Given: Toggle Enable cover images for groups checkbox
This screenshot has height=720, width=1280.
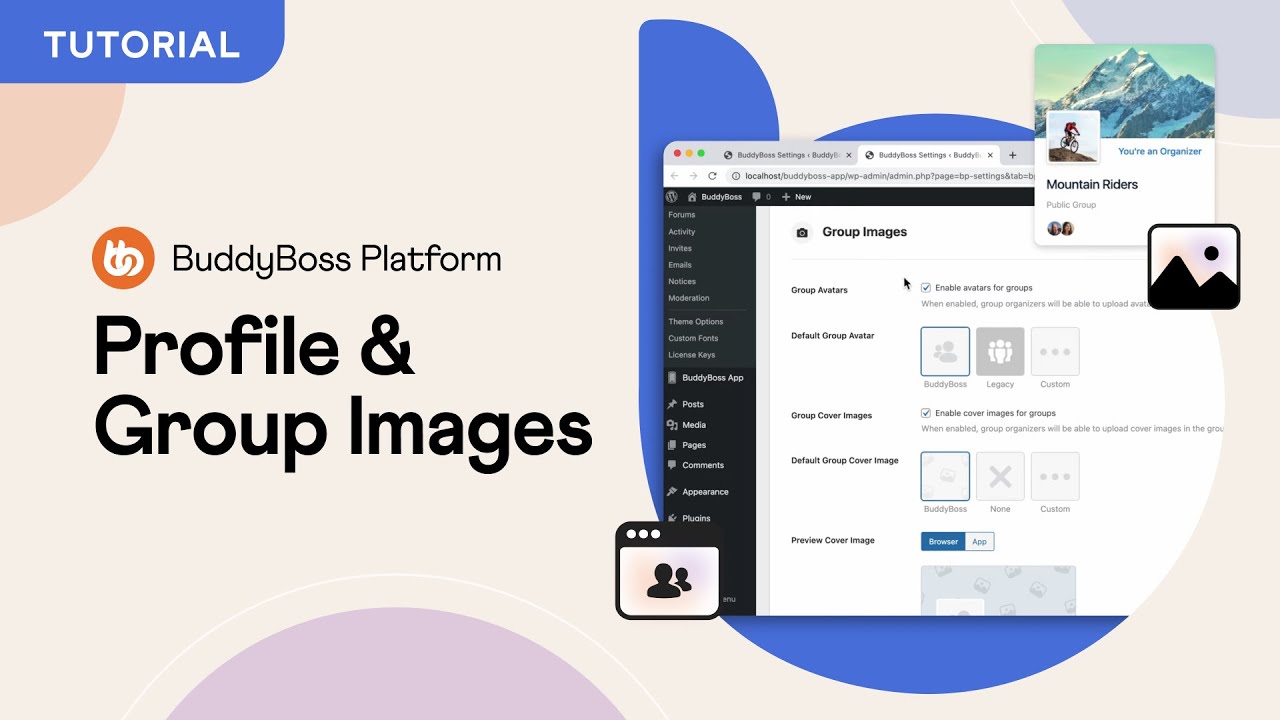Looking at the screenshot, I should pos(926,413).
